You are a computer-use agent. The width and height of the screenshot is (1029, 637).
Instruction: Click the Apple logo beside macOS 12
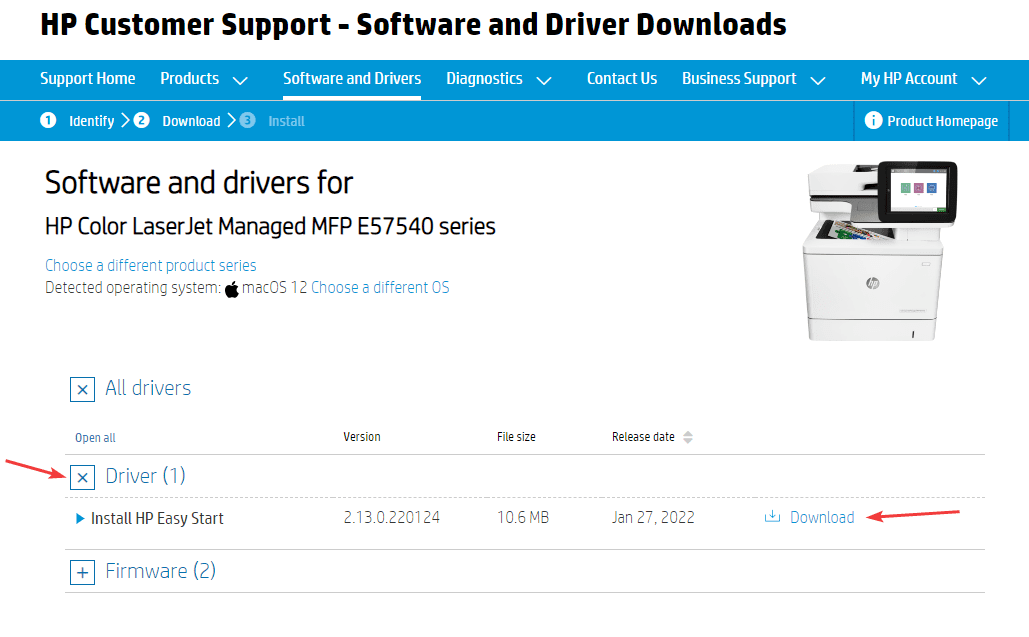pyautogui.click(x=232, y=289)
